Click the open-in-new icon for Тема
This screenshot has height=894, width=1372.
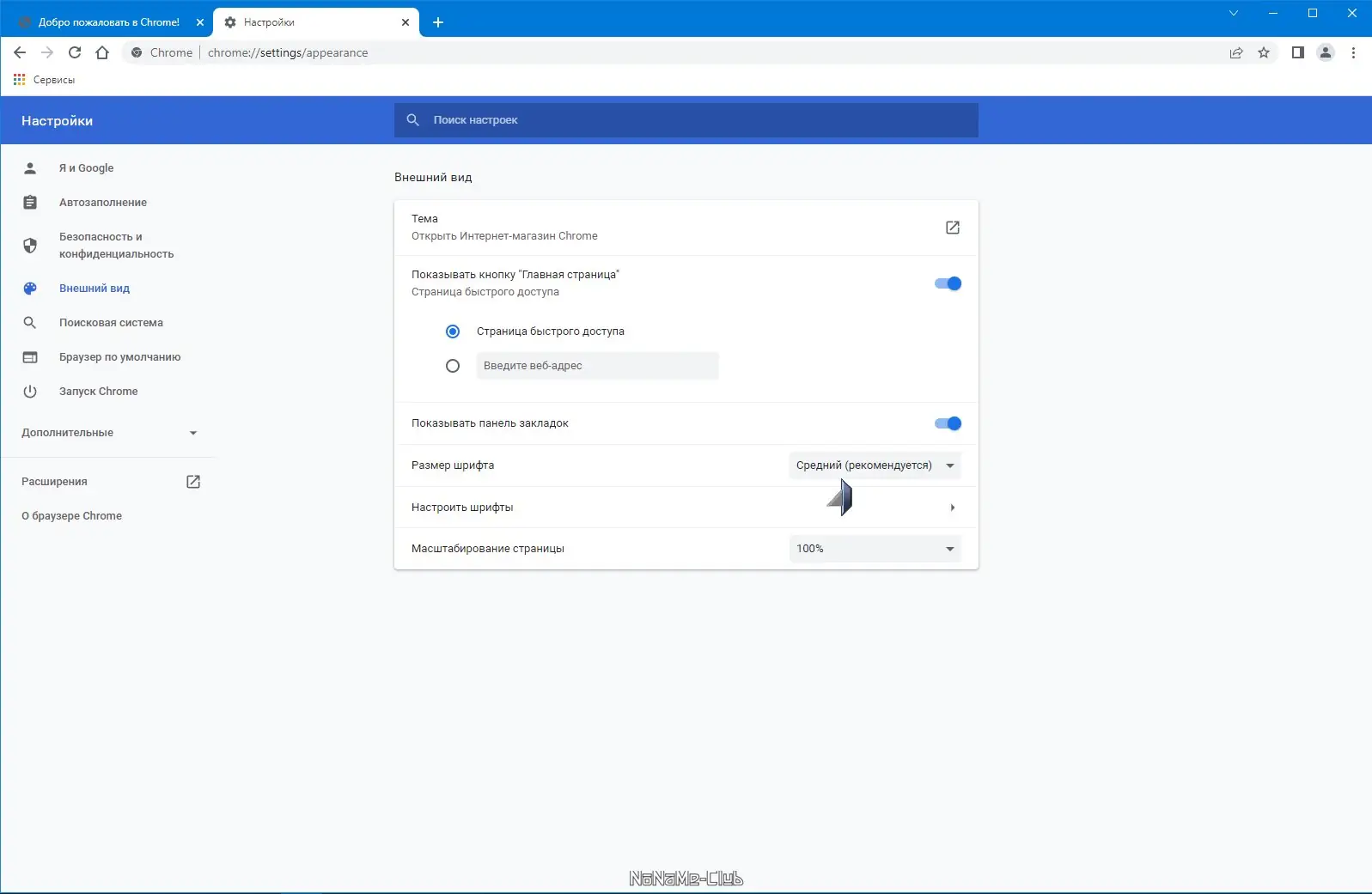click(953, 228)
